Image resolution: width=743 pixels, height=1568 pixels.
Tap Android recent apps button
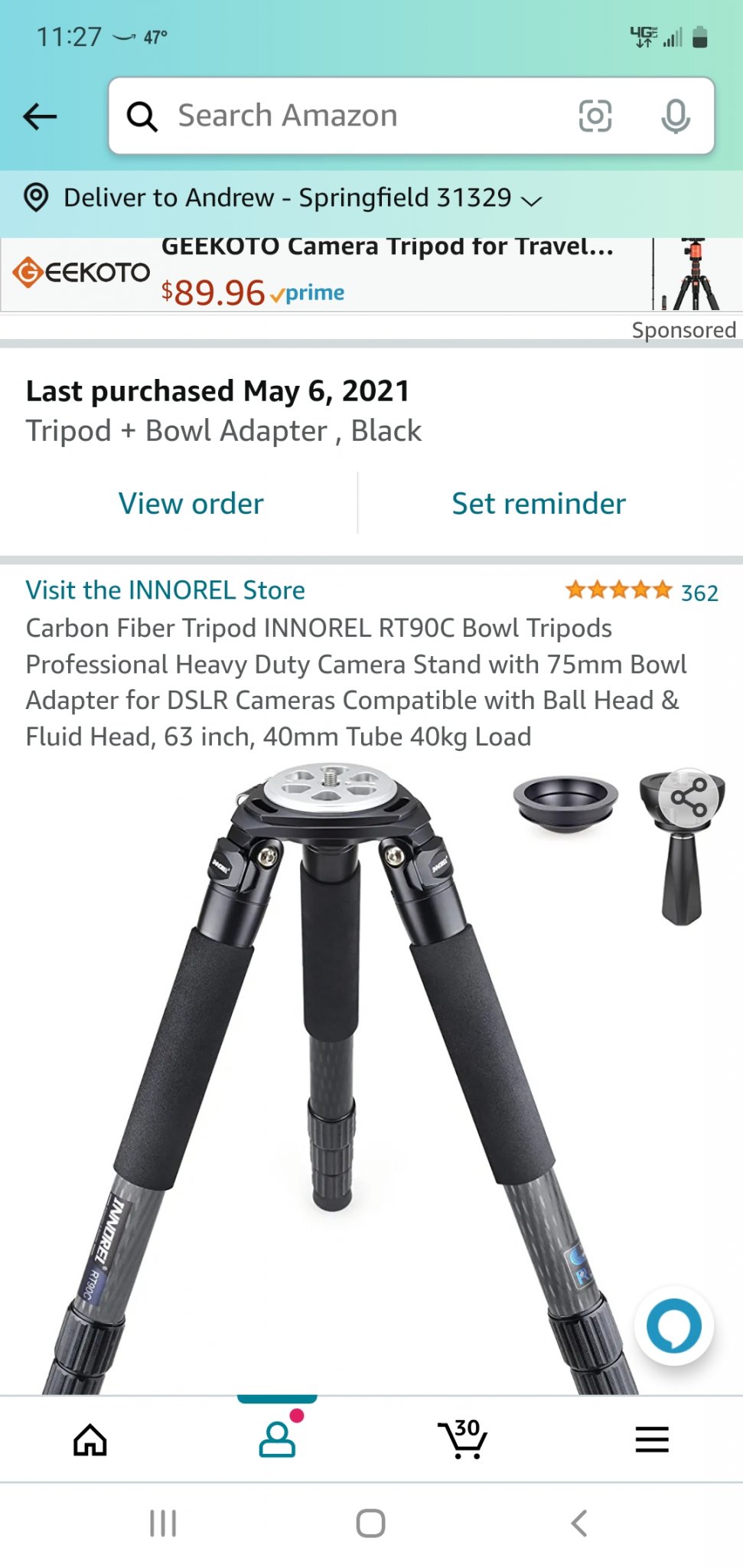(x=163, y=1524)
